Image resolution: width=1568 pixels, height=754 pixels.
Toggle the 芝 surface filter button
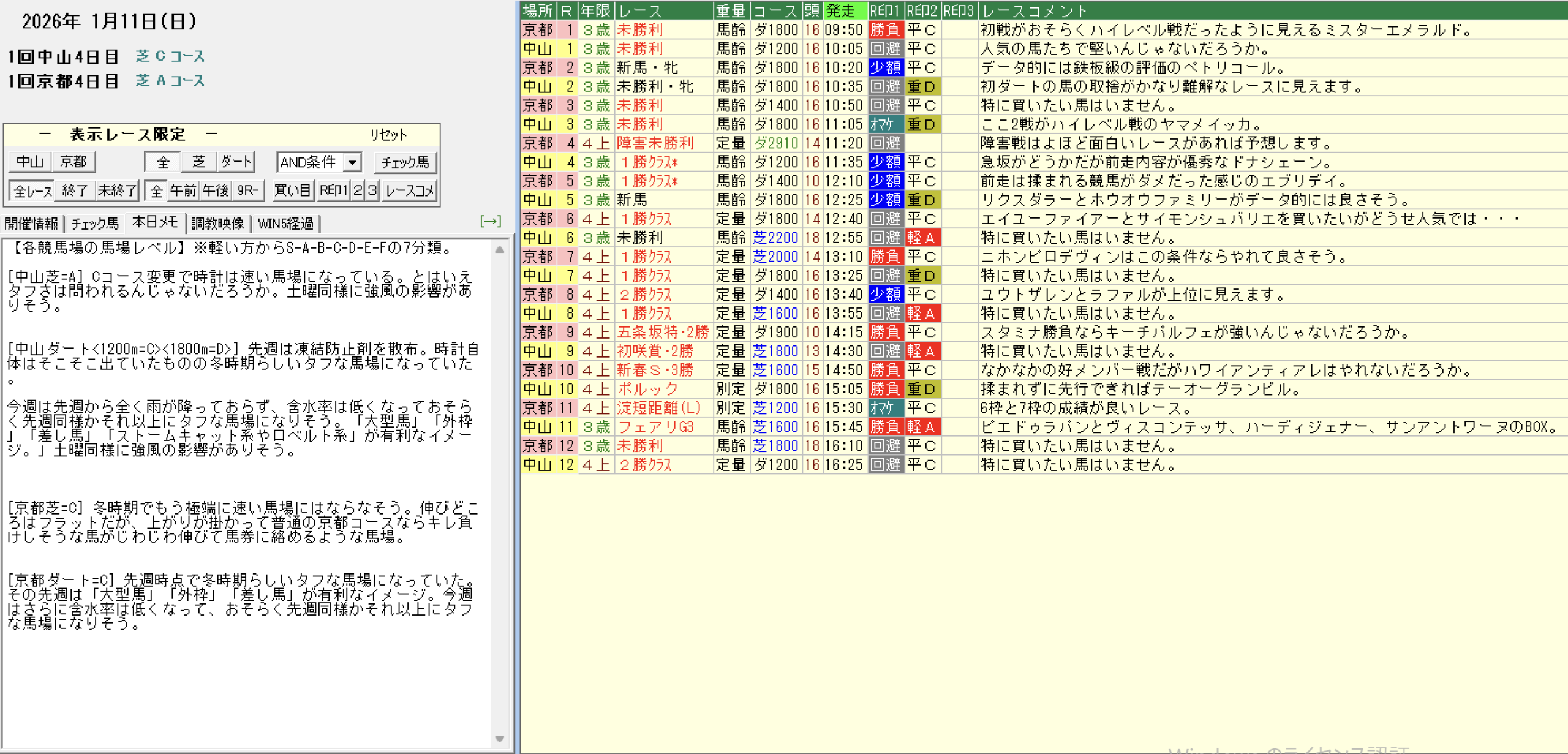point(199,162)
